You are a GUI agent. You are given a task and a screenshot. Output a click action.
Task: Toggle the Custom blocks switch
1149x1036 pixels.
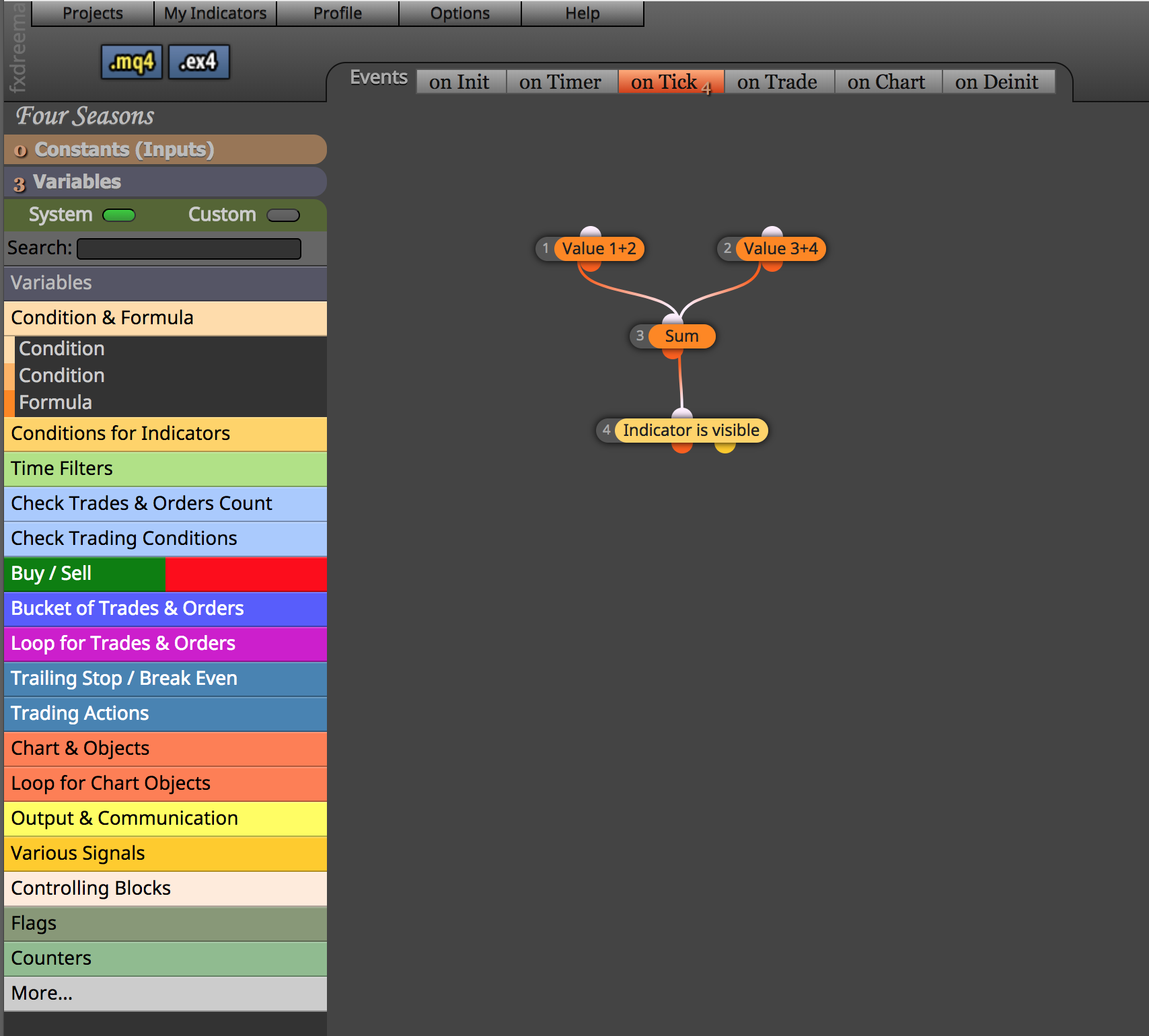283,215
